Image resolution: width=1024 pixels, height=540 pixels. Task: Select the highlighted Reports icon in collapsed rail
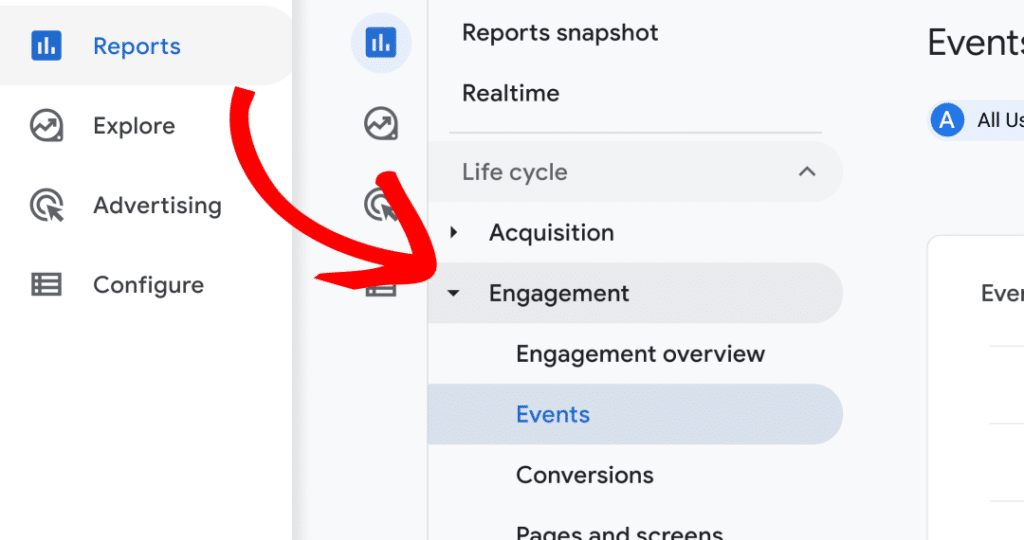point(380,43)
